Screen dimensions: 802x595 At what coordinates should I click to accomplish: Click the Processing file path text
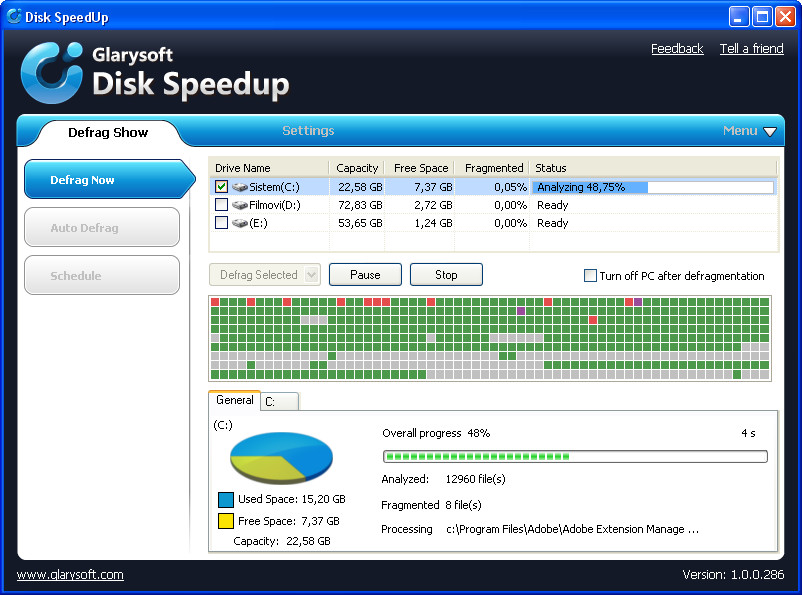tap(572, 529)
